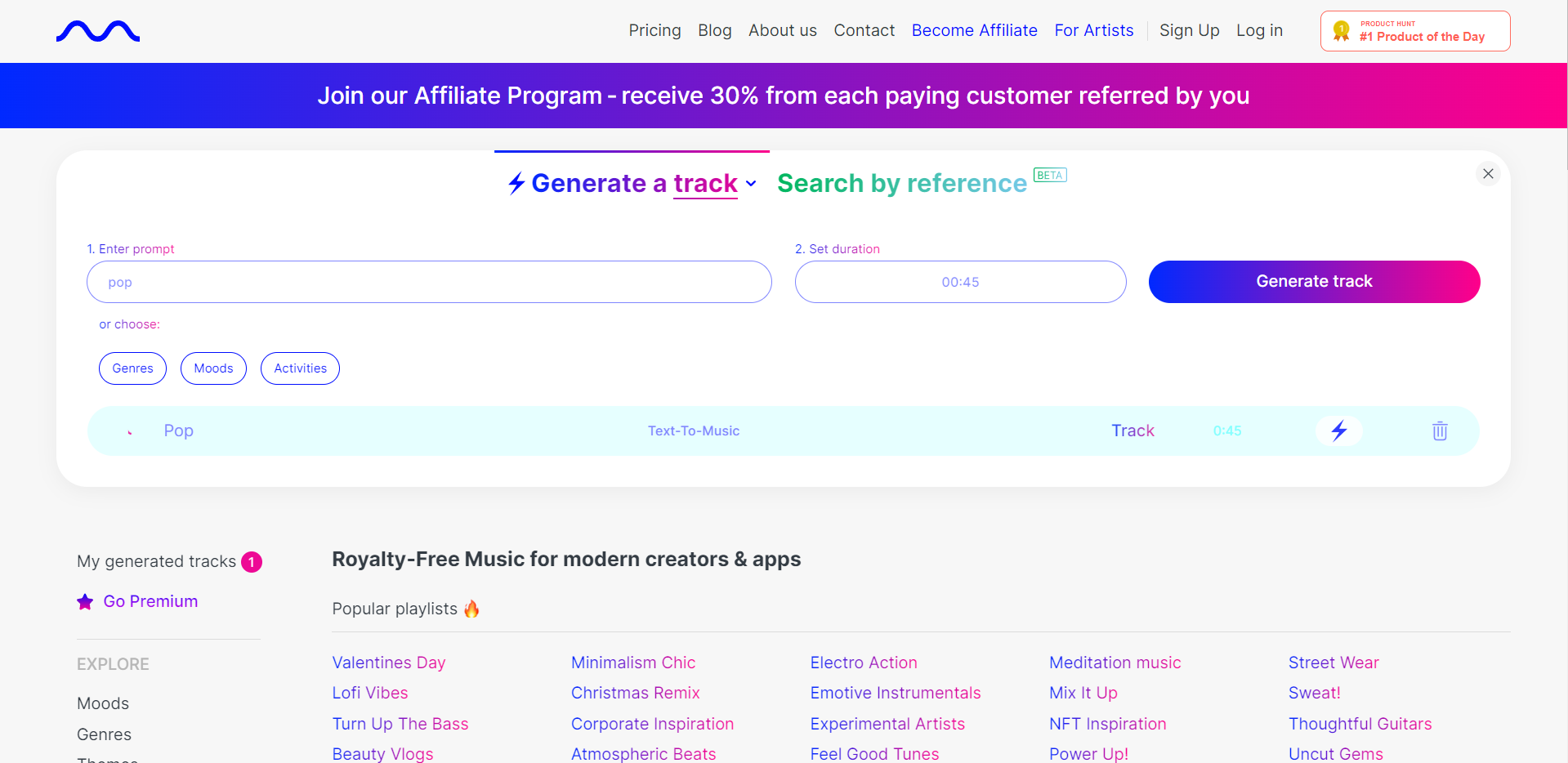Image resolution: width=1568 pixels, height=763 pixels.
Task: Click the loading spinner on Pop track
Action: click(130, 431)
